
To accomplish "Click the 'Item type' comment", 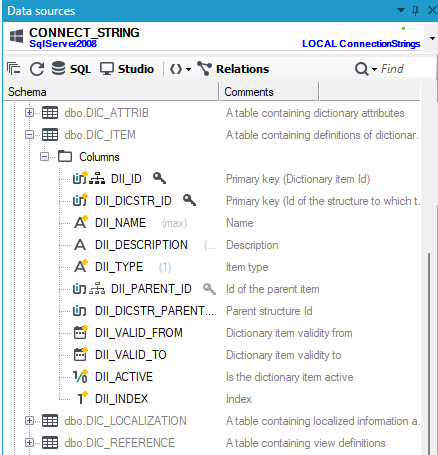I will click(x=247, y=267).
